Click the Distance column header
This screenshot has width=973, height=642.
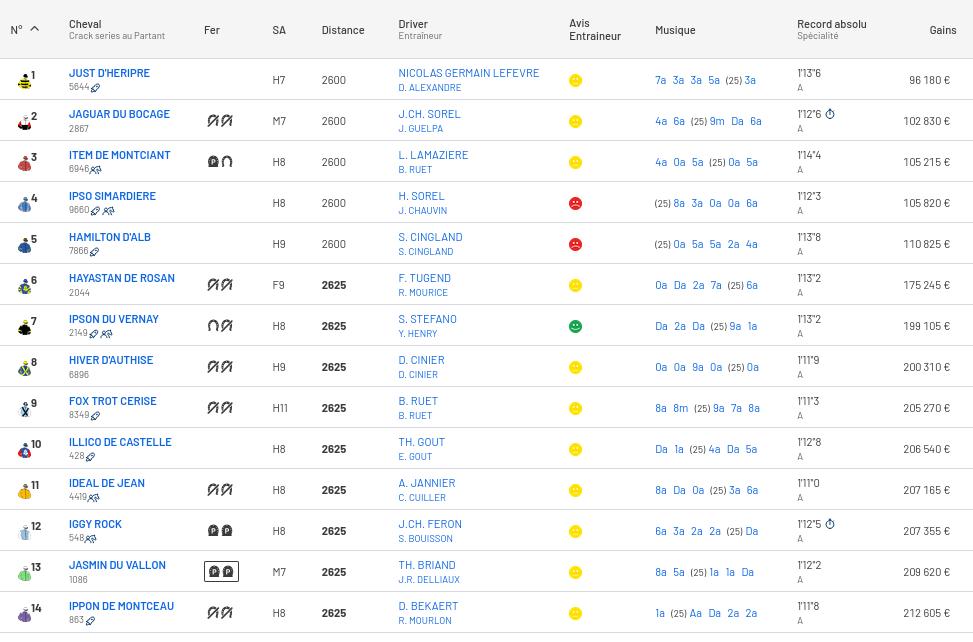coord(342,30)
